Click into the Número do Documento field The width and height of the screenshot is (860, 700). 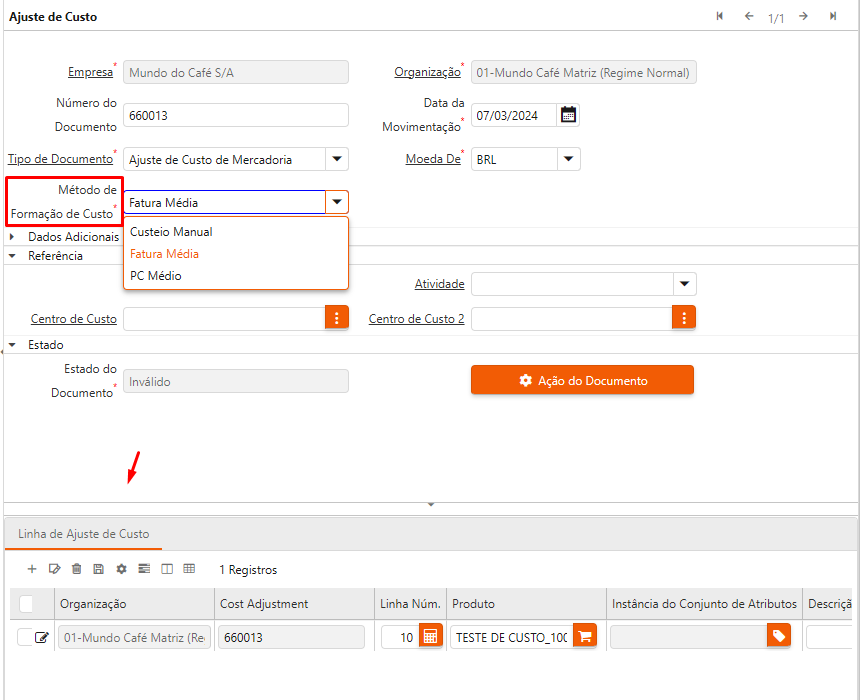235,115
